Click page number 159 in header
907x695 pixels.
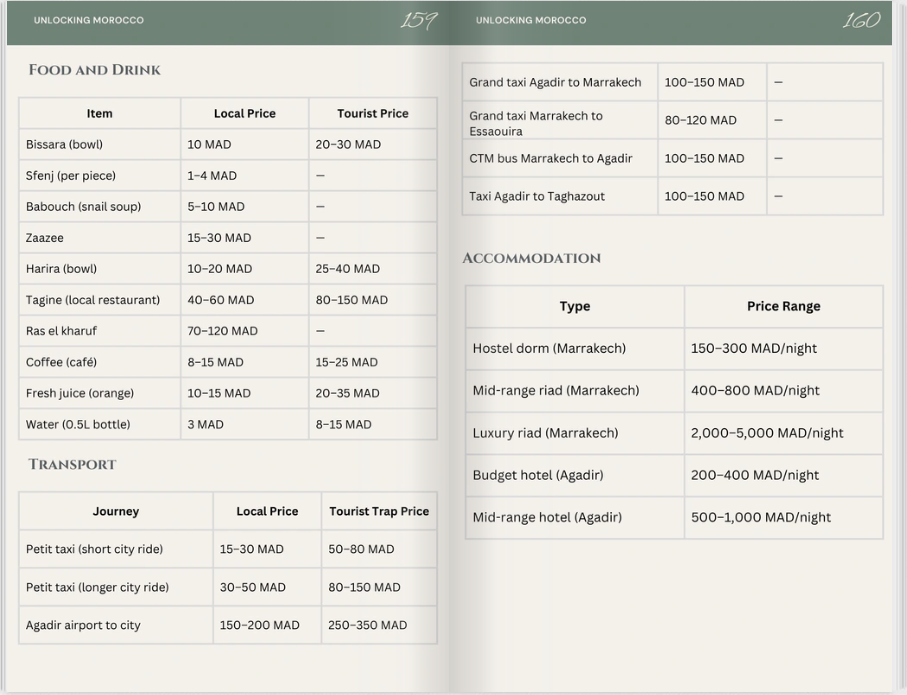coord(419,21)
